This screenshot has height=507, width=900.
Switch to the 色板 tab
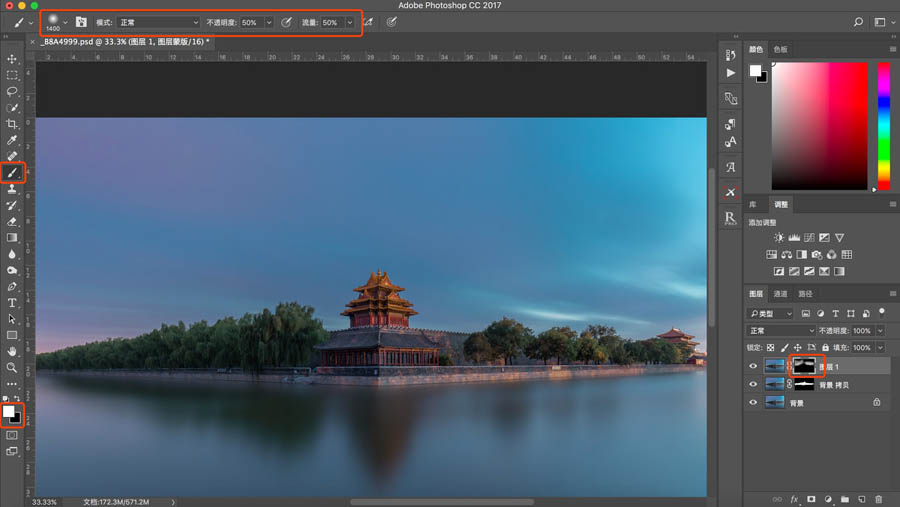point(781,49)
